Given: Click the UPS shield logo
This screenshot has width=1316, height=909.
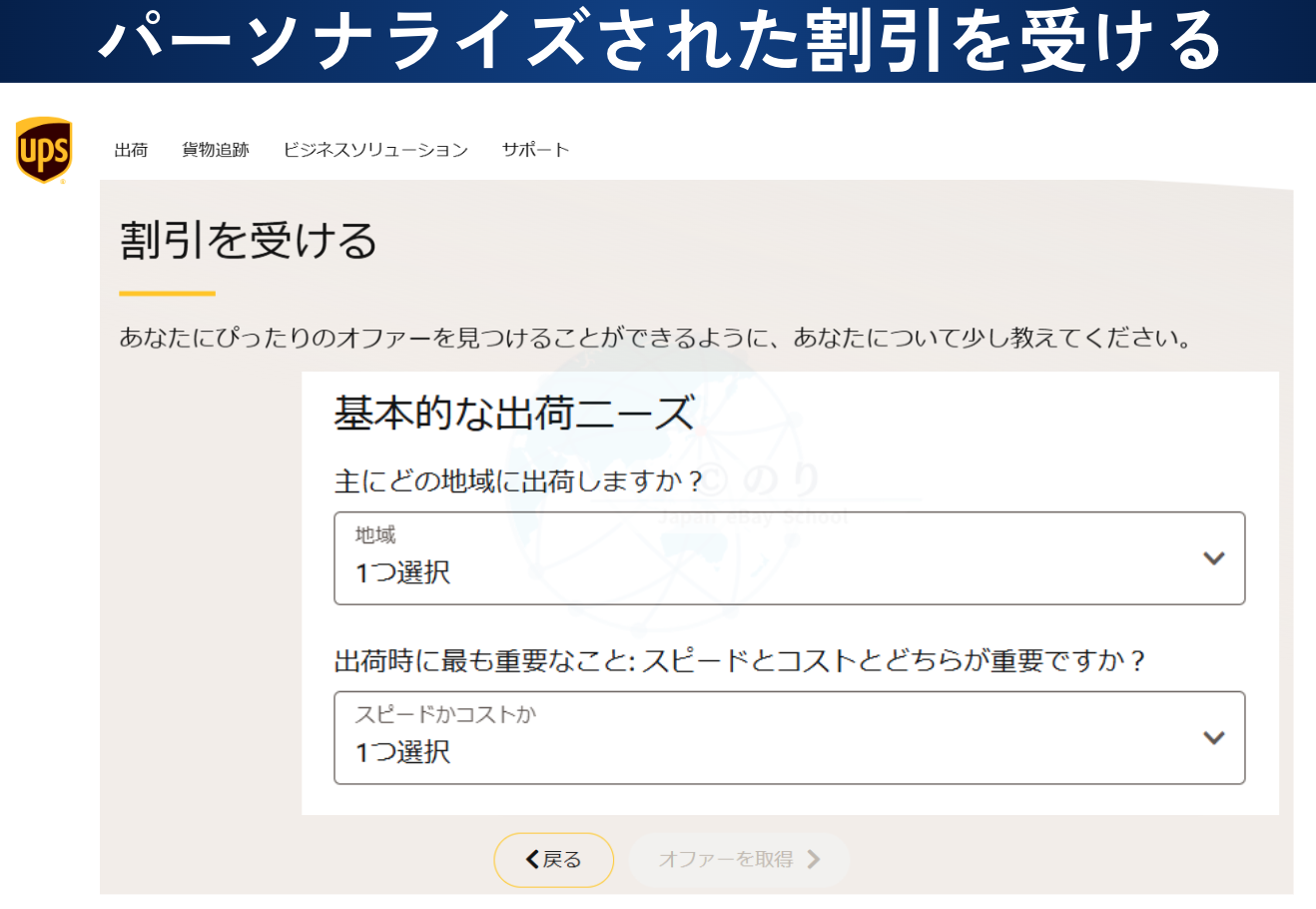Looking at the screenshot, I should coord(44,151).
